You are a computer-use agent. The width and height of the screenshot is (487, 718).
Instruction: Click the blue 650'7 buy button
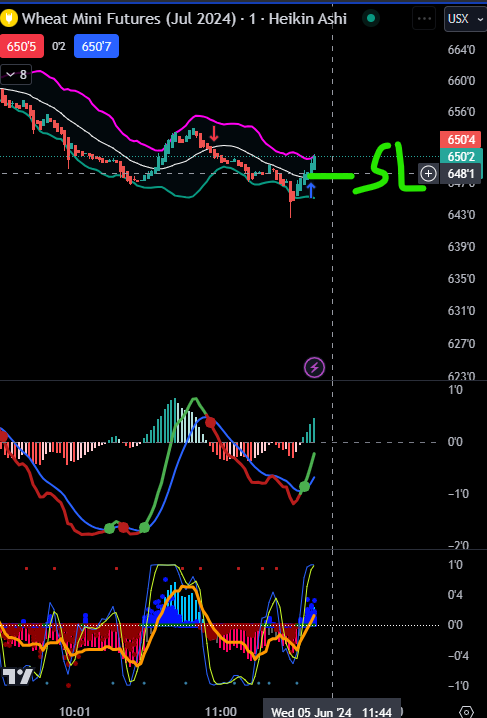click(x=96, y=46)
